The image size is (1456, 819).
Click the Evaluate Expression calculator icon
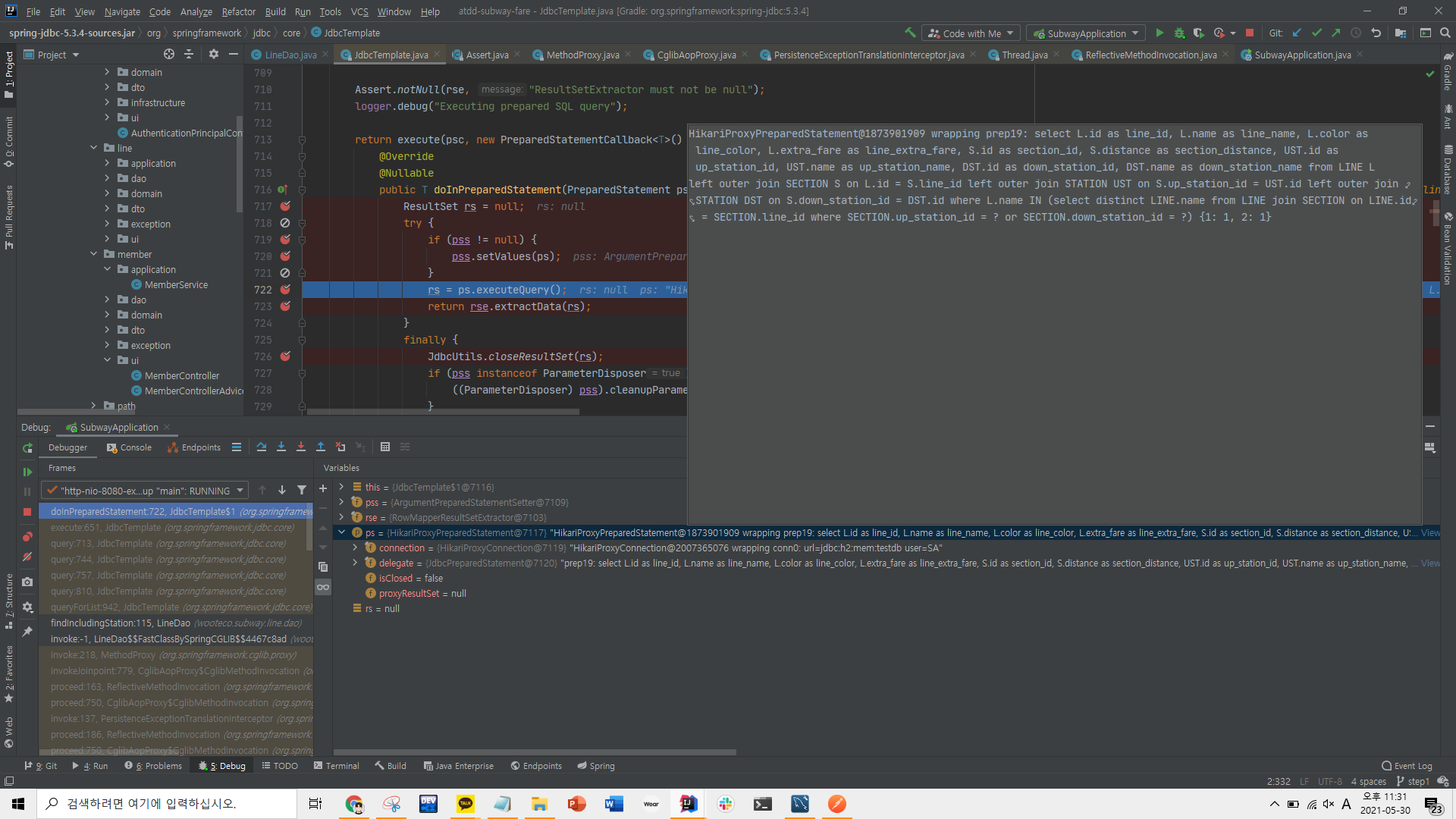pos(385,447)
